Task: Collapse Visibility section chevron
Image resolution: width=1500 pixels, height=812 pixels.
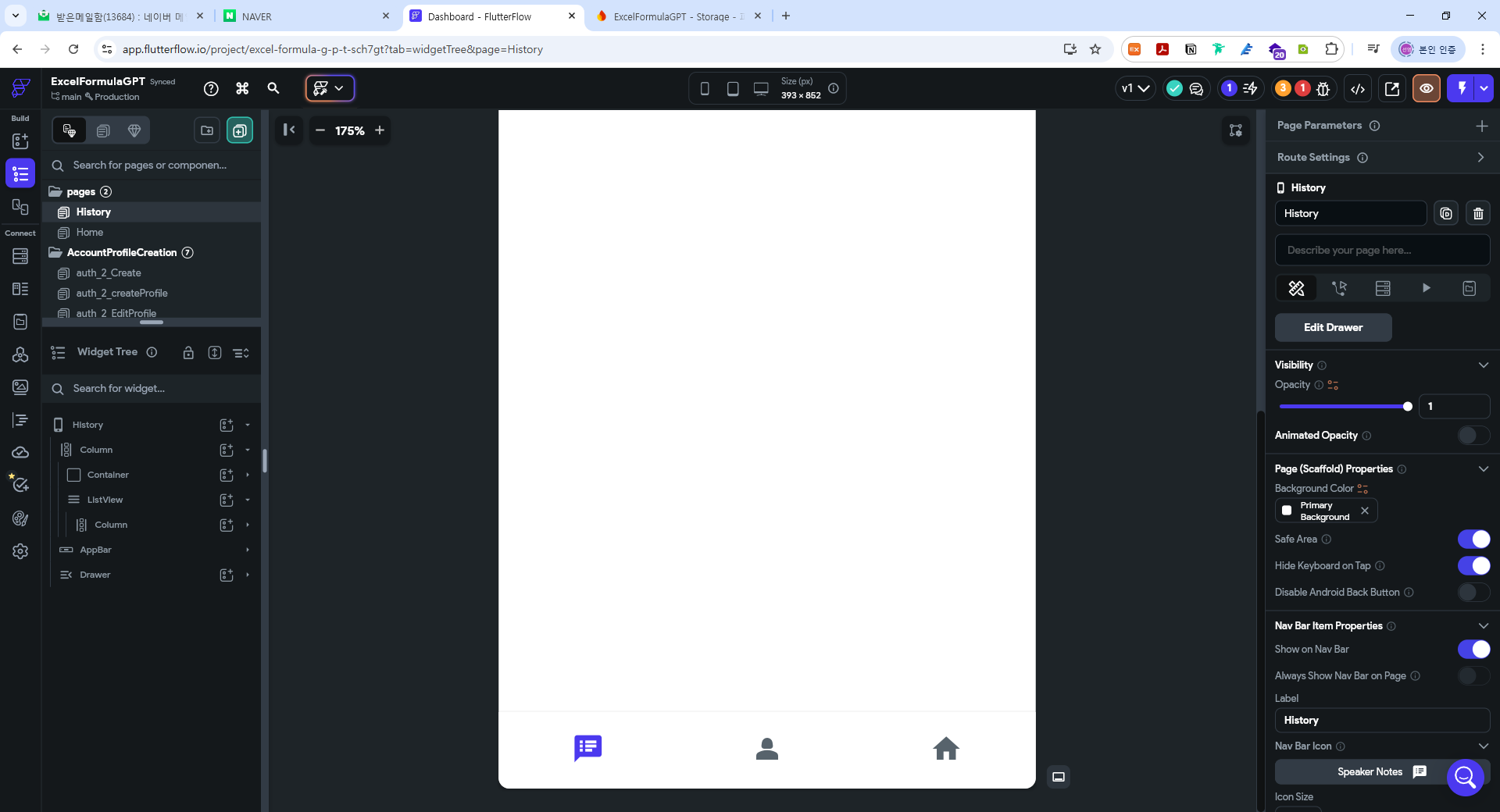Action: (1483, 365)
